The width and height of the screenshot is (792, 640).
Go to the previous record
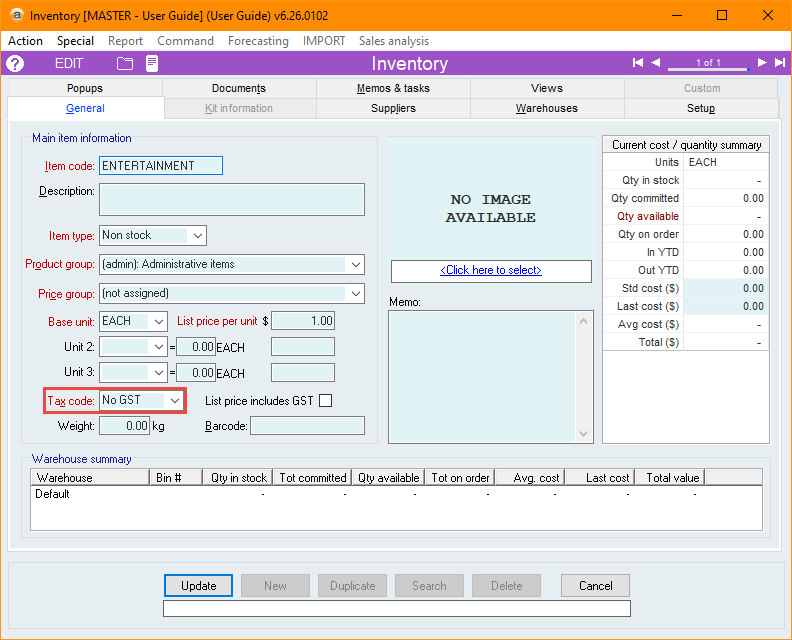[656, 63]
